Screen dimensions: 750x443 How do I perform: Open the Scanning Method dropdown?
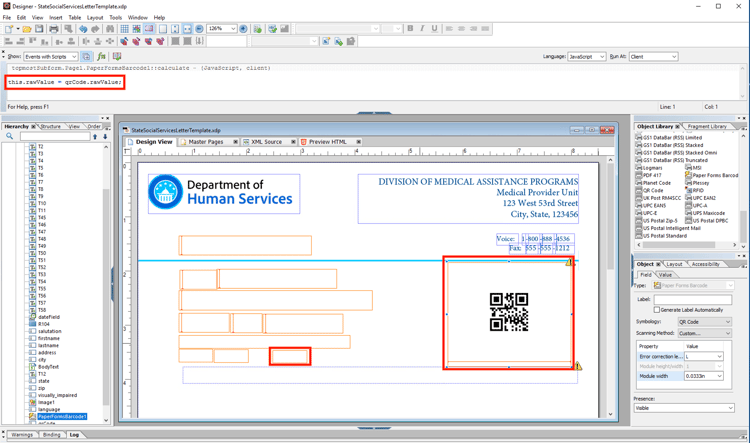coord(705,333)
